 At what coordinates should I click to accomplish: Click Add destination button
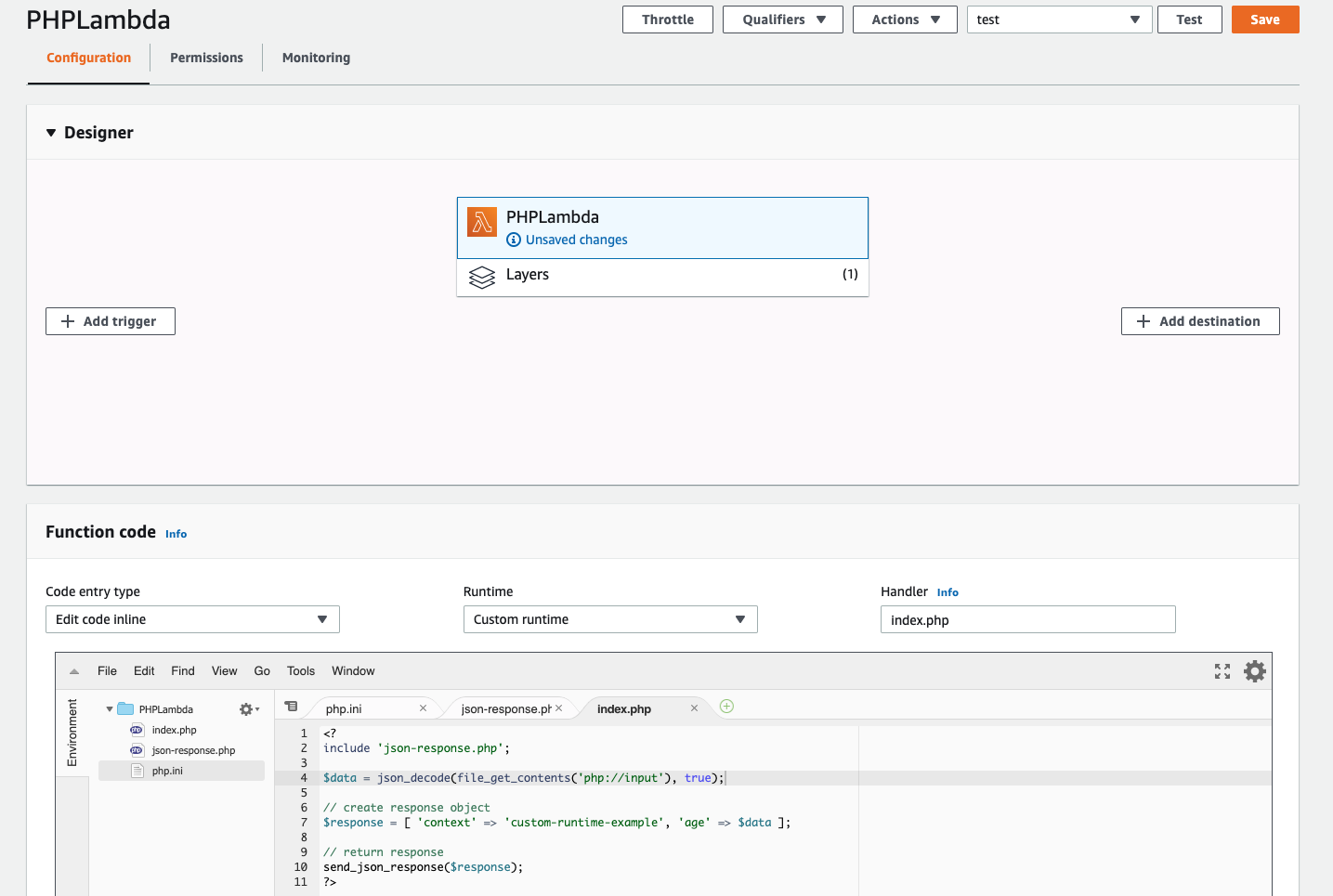(1200, 321)
